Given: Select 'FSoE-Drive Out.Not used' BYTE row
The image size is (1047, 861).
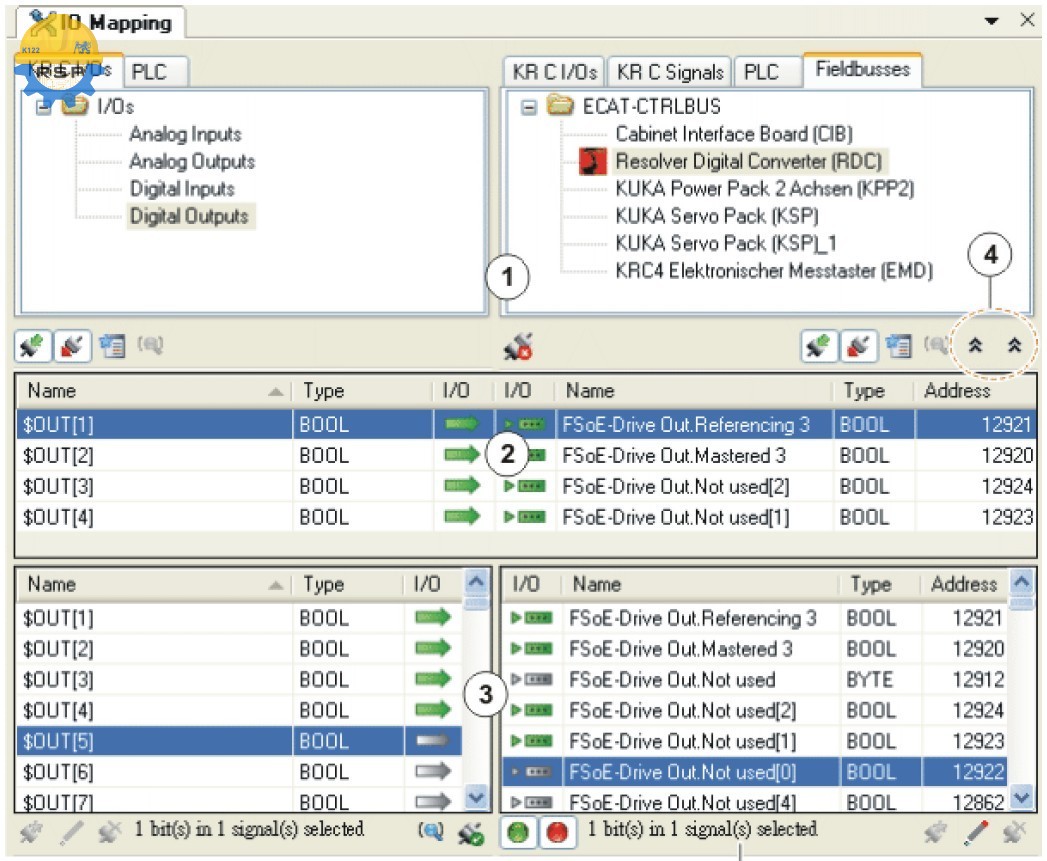Looking at the screenshot, I should (x=754, y=680).
